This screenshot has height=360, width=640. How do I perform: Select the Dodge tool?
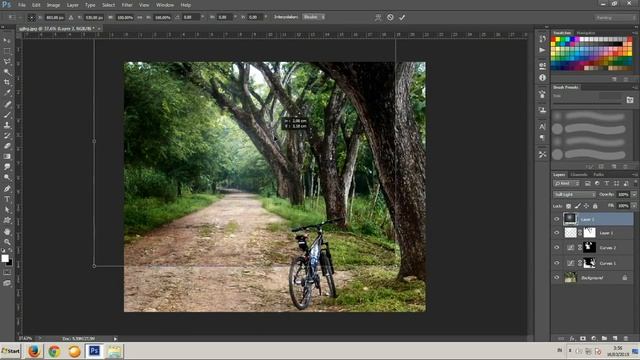7,178
